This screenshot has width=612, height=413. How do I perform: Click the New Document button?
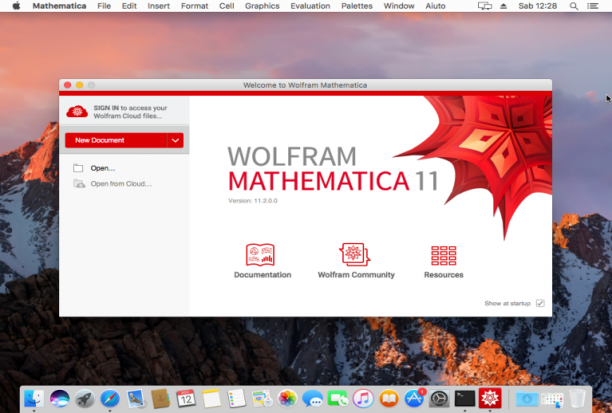tap(116, 141)
